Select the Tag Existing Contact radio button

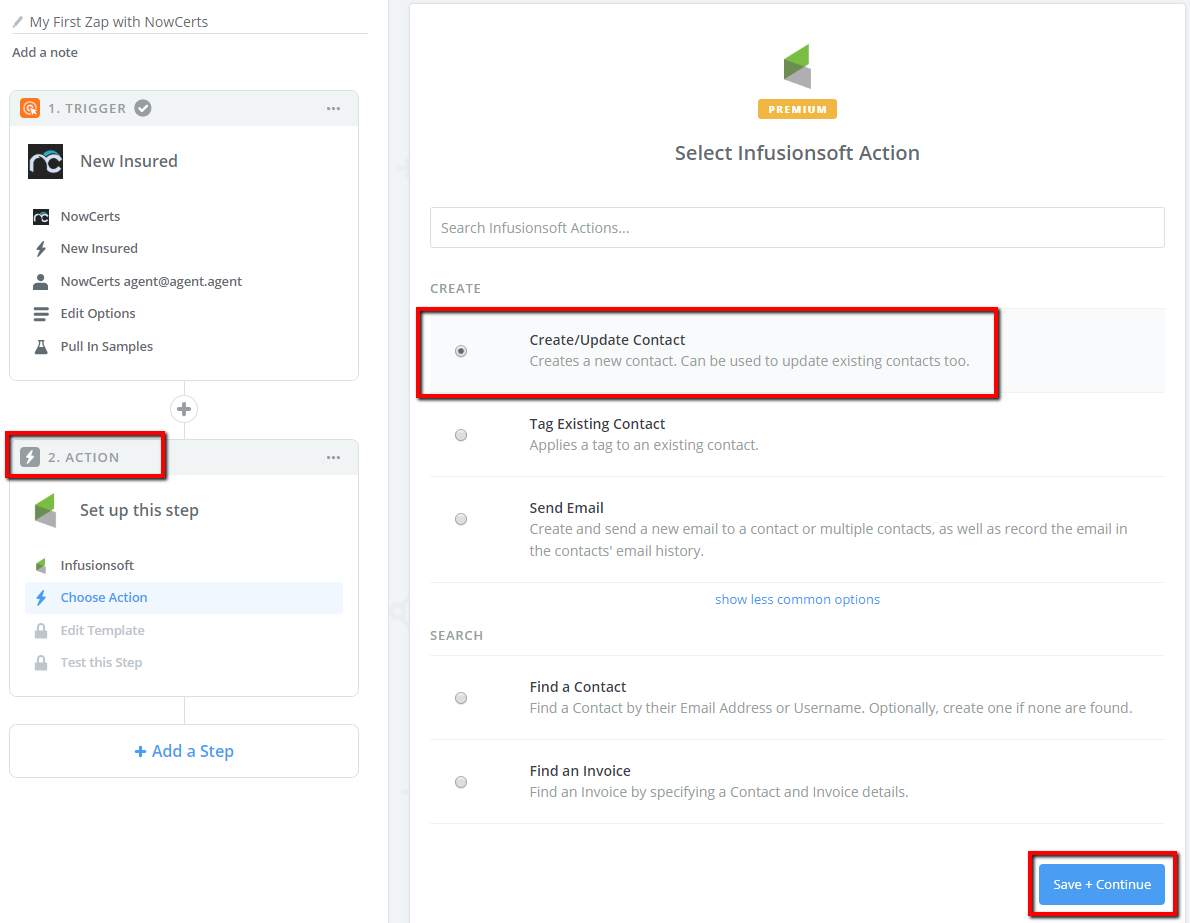[461, 435]
